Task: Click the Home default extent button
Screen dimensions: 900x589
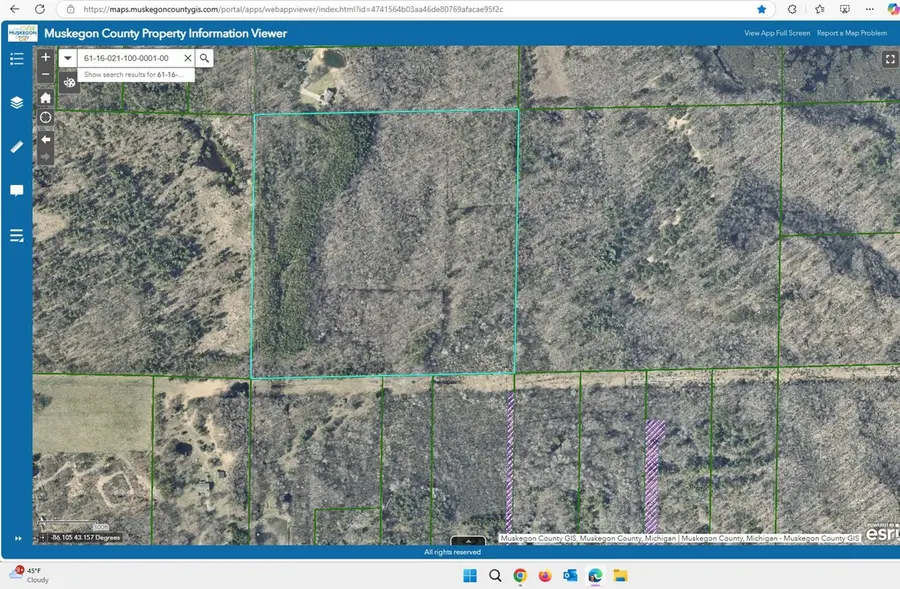Action: 45,98
